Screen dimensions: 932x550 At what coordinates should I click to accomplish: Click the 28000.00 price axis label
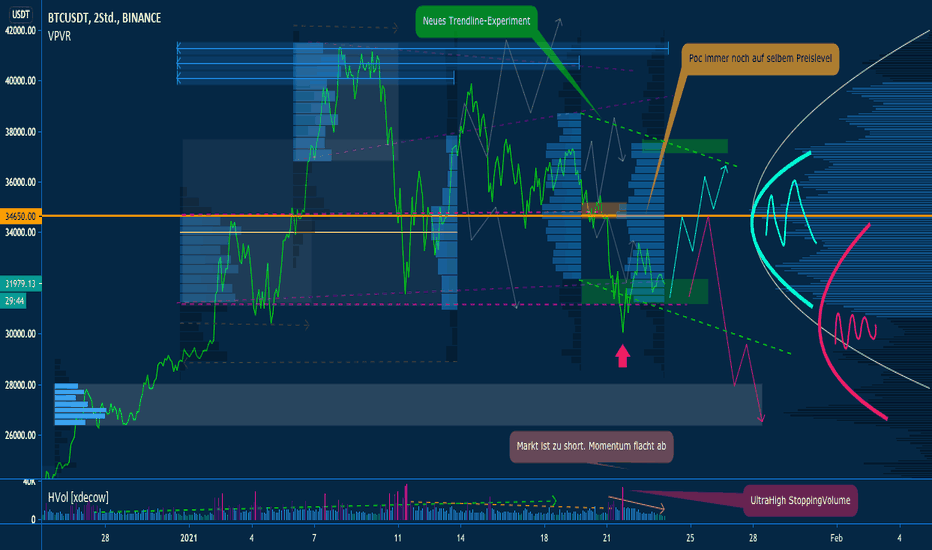20,385
